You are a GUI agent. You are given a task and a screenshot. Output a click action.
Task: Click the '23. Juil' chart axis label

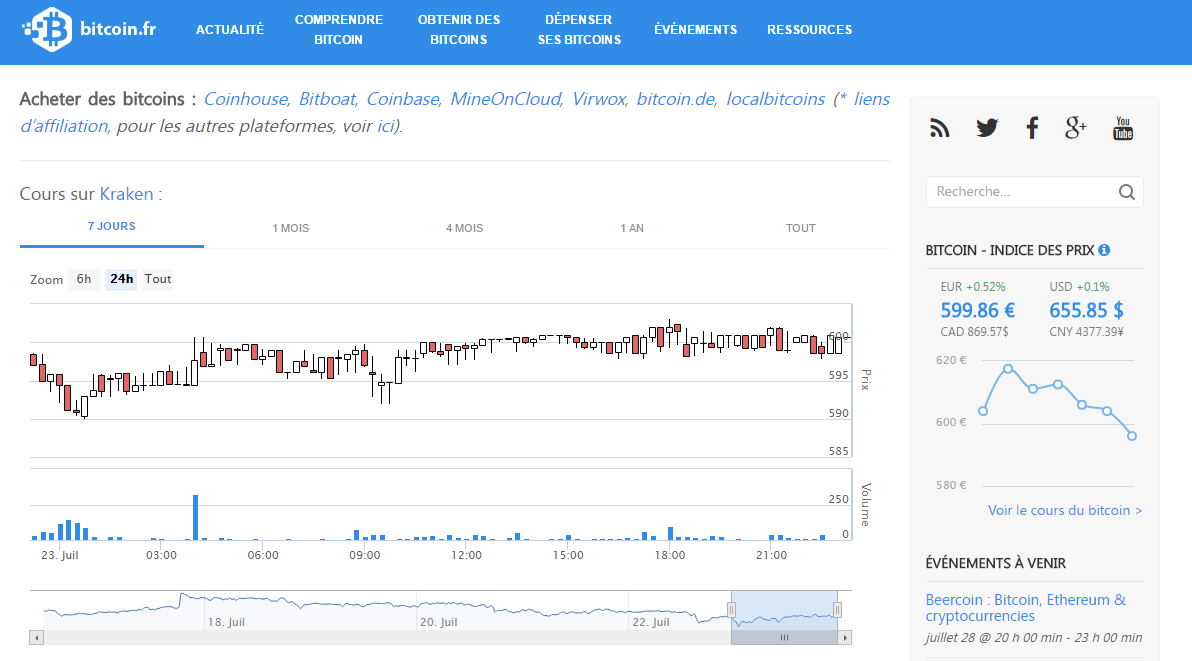[60, 555]
